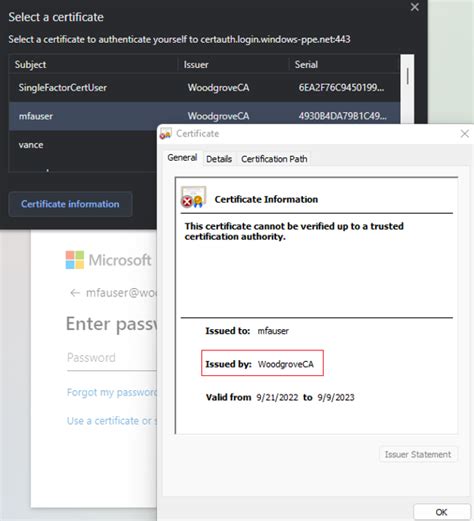This screenshot has width=474, height=521.
Task: Go back using the arrow beside mfauser
Action: (75, 293)
